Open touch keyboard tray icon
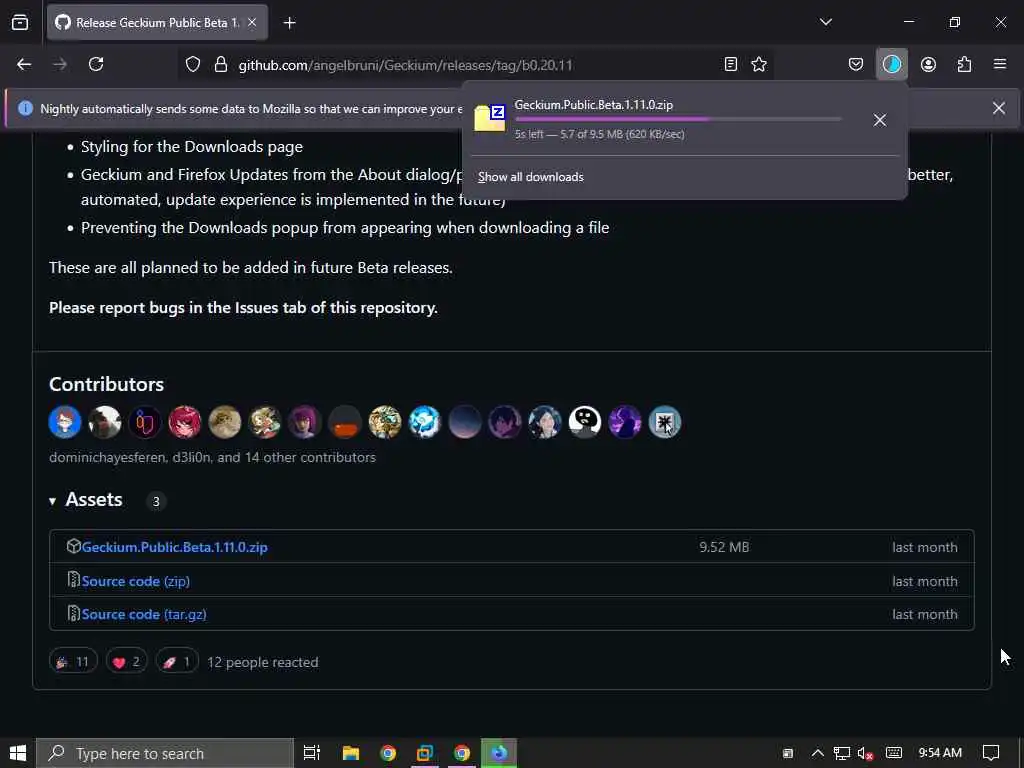The width and height of the screenshot is (1024, 768). pos(894,753)
